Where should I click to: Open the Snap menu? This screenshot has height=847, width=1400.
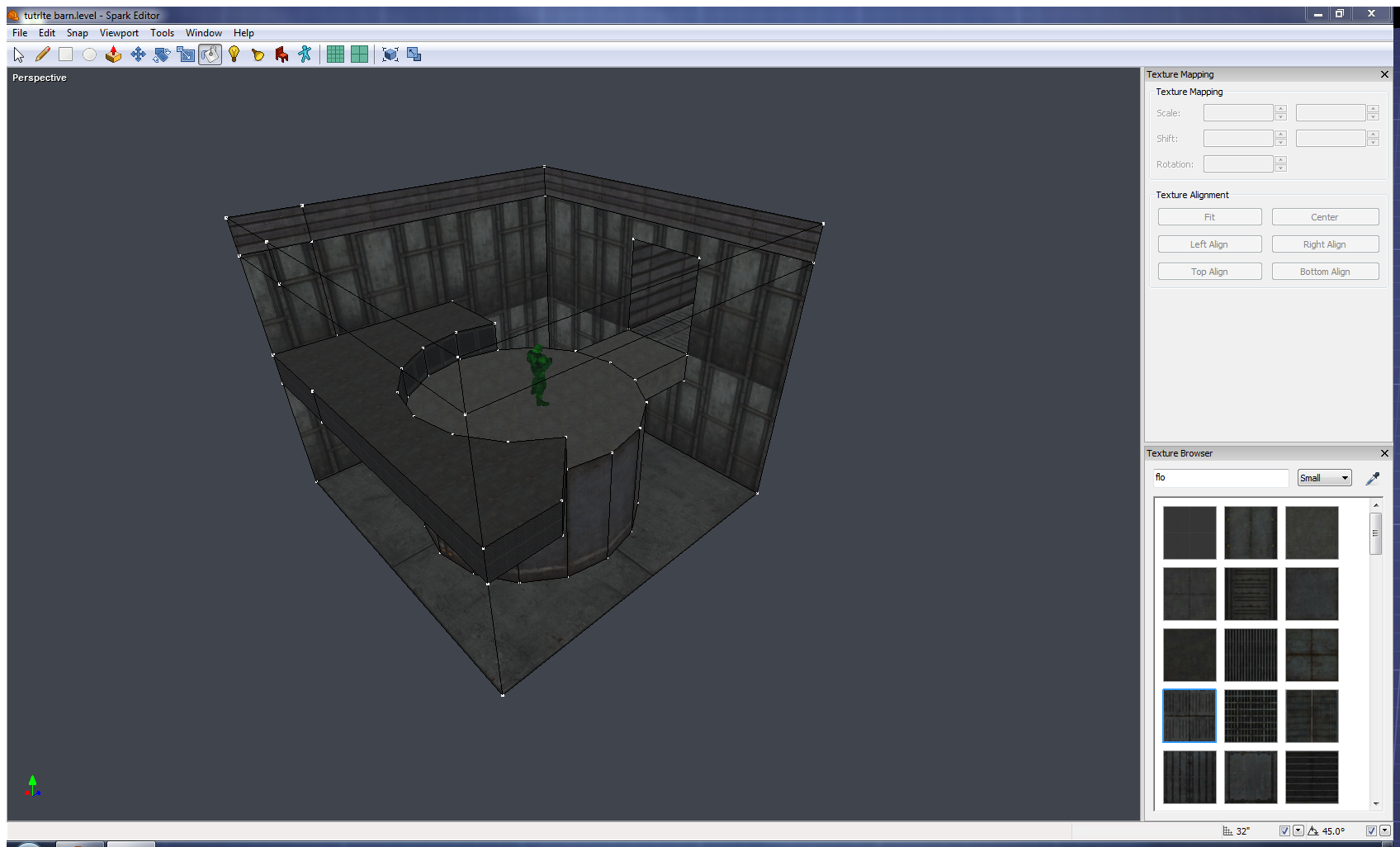pyautogui.click(x=78, y=33)
